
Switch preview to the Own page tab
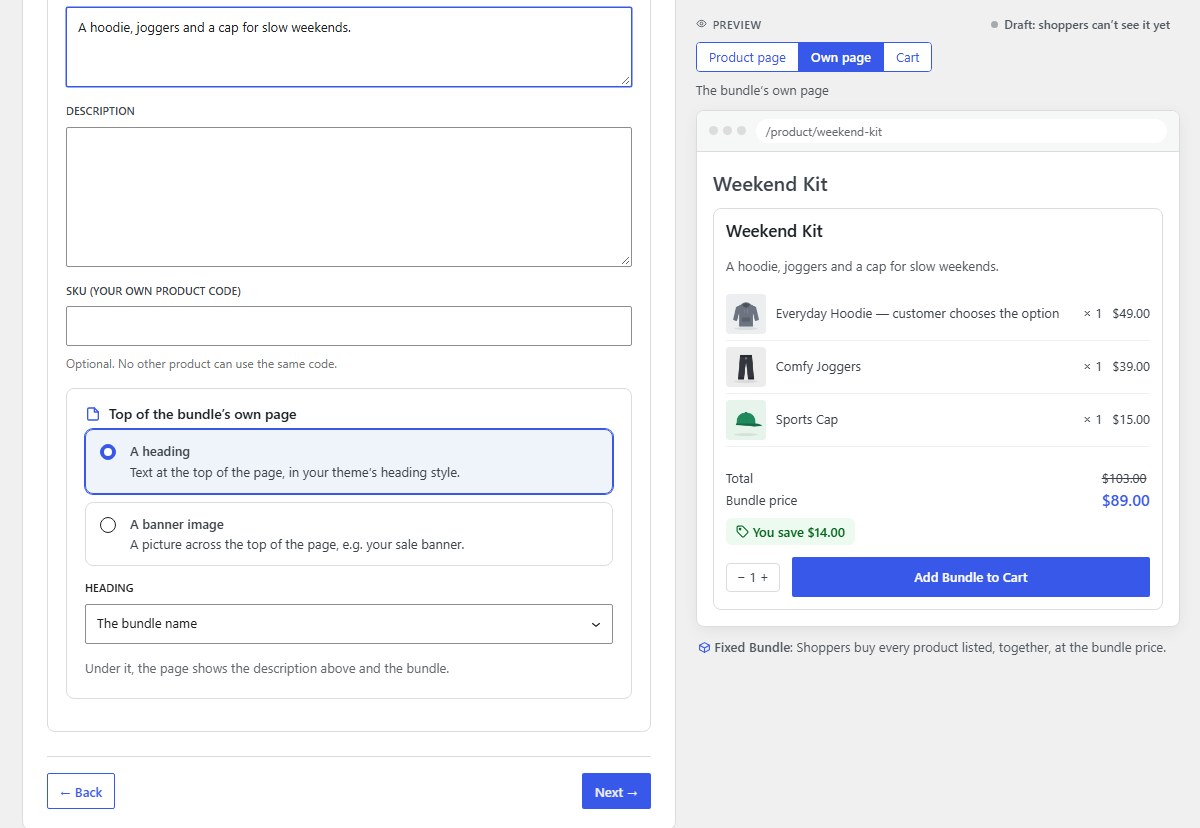[x=841, y=57]
